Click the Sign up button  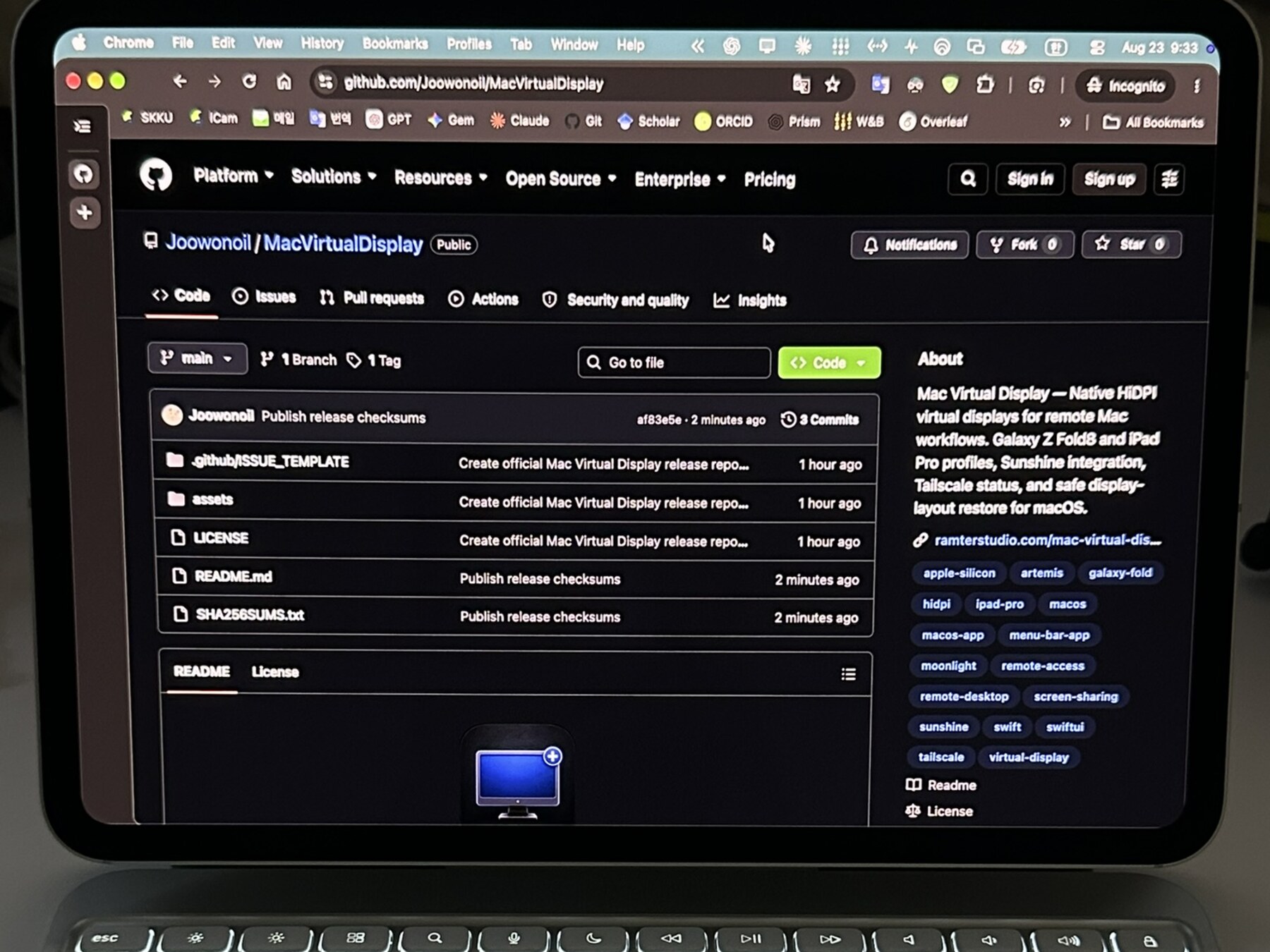(x=1110, y=179)
